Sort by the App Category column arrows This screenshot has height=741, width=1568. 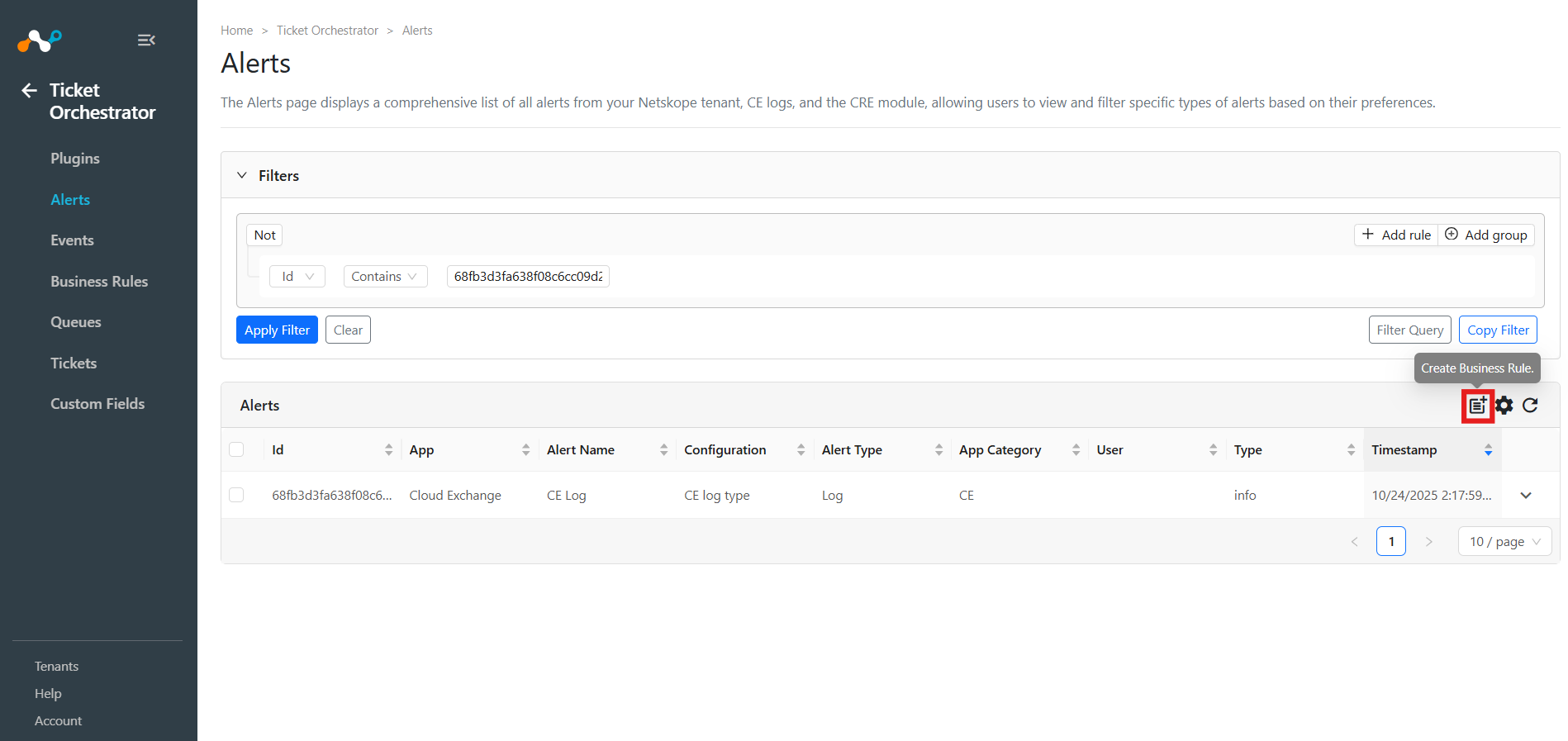pos(1076,450)
